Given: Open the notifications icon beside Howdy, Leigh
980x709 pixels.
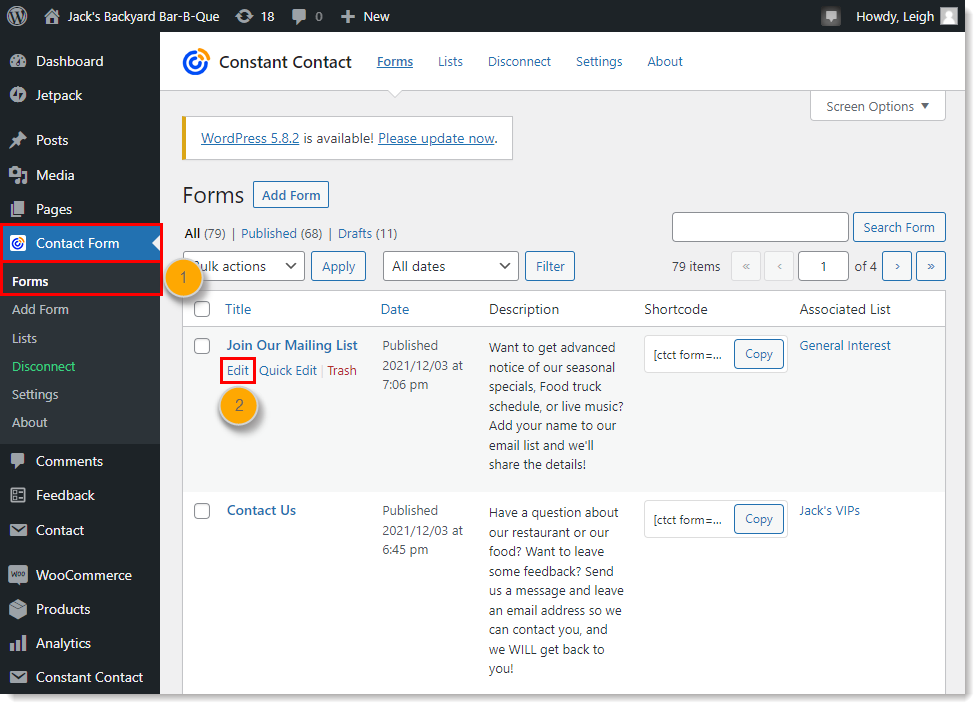Looking at the screenshot, I should (831, 16).
